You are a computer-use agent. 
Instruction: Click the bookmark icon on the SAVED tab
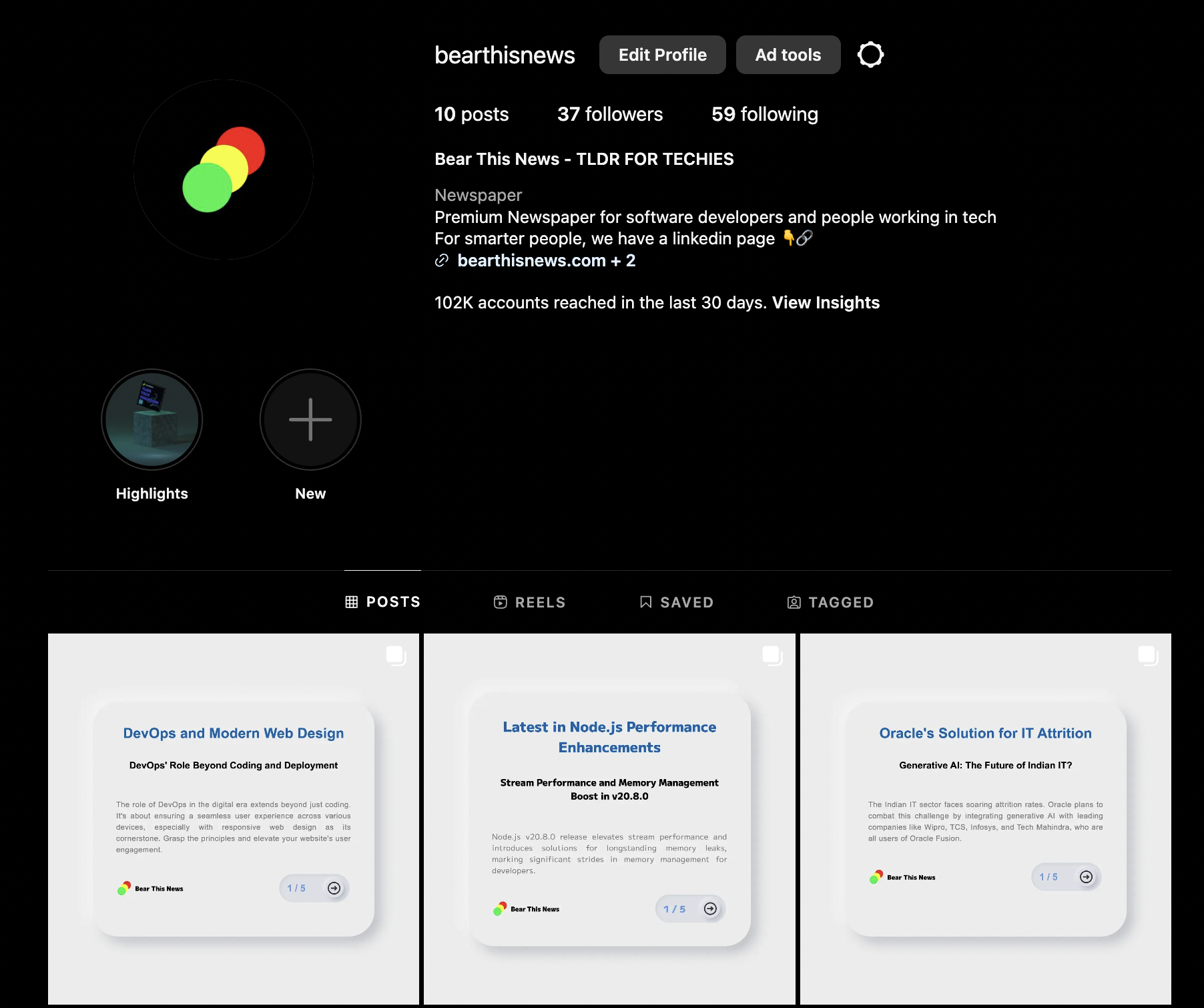tap(645, 602)
